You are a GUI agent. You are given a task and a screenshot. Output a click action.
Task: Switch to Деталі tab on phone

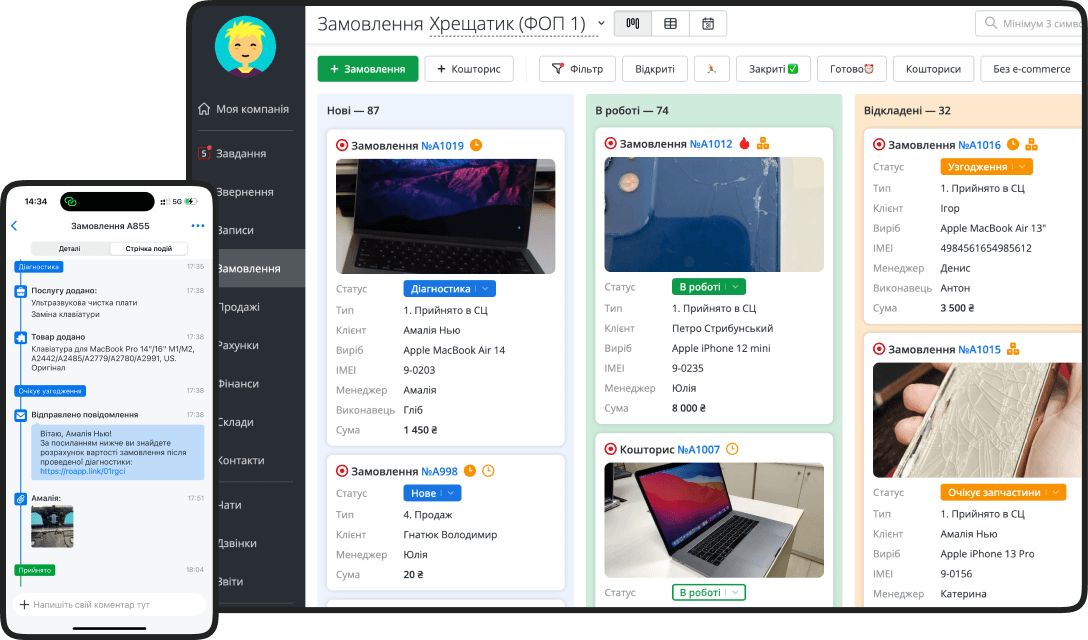pos(69,248)
